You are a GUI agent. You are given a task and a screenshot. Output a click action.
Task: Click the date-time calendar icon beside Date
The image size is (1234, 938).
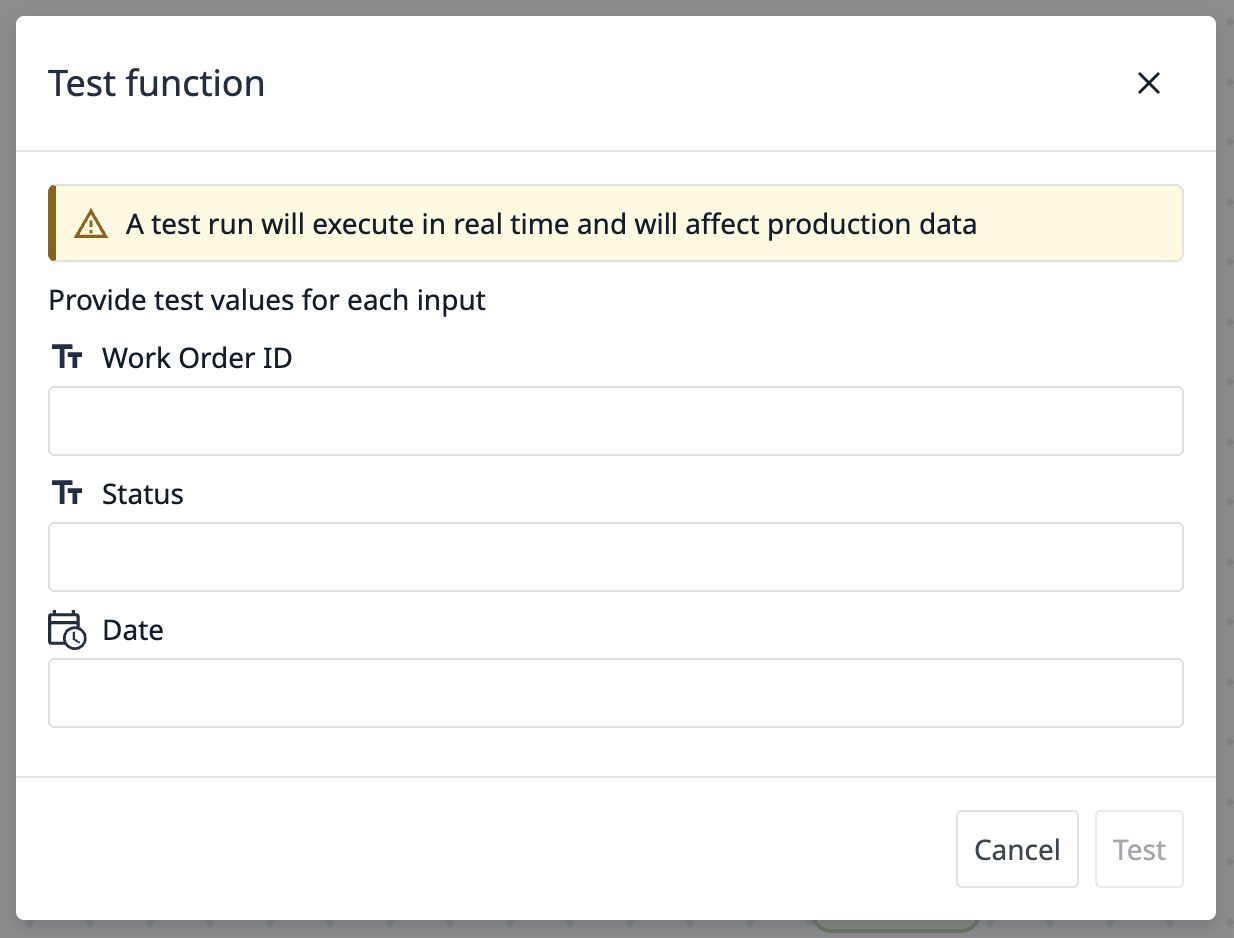64,629
